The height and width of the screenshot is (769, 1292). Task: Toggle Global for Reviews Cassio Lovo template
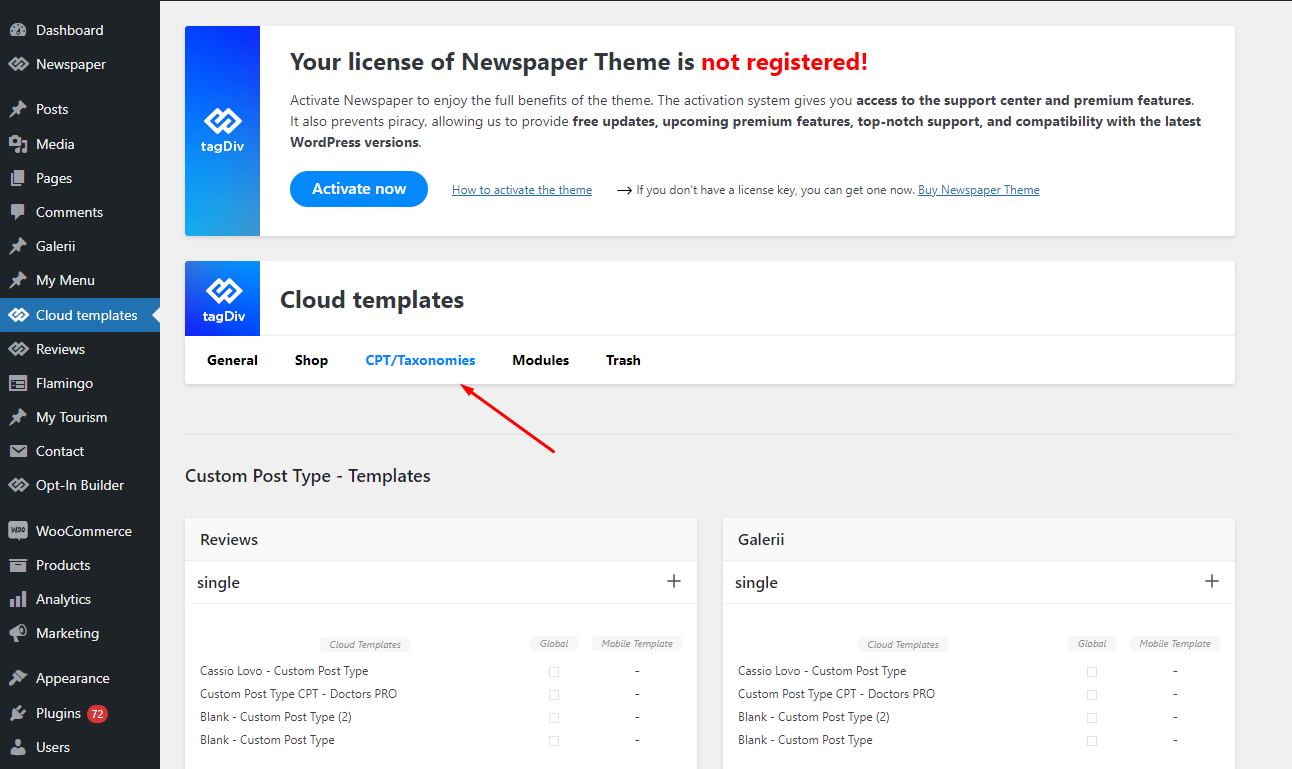pos(554,672)
